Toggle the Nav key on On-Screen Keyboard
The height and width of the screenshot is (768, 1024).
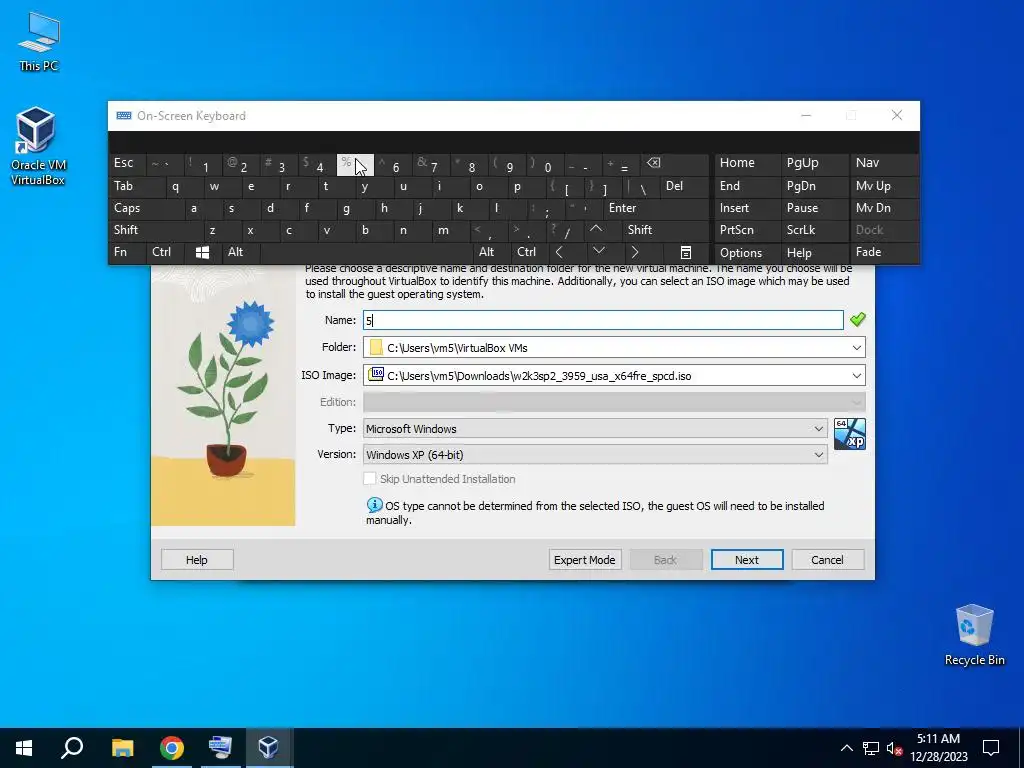pyautogui.click(x=884, y=163)
